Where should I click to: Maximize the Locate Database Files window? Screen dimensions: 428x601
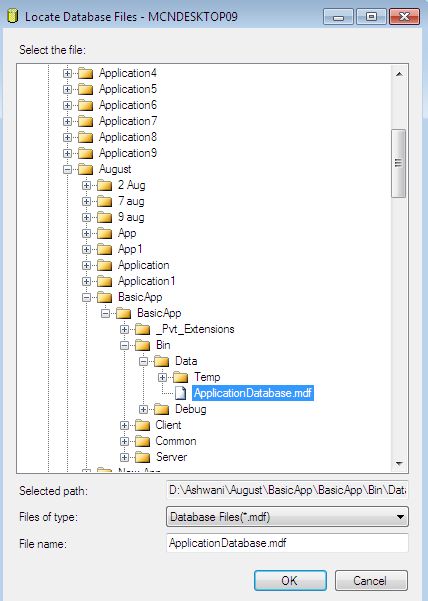[371, 17]
